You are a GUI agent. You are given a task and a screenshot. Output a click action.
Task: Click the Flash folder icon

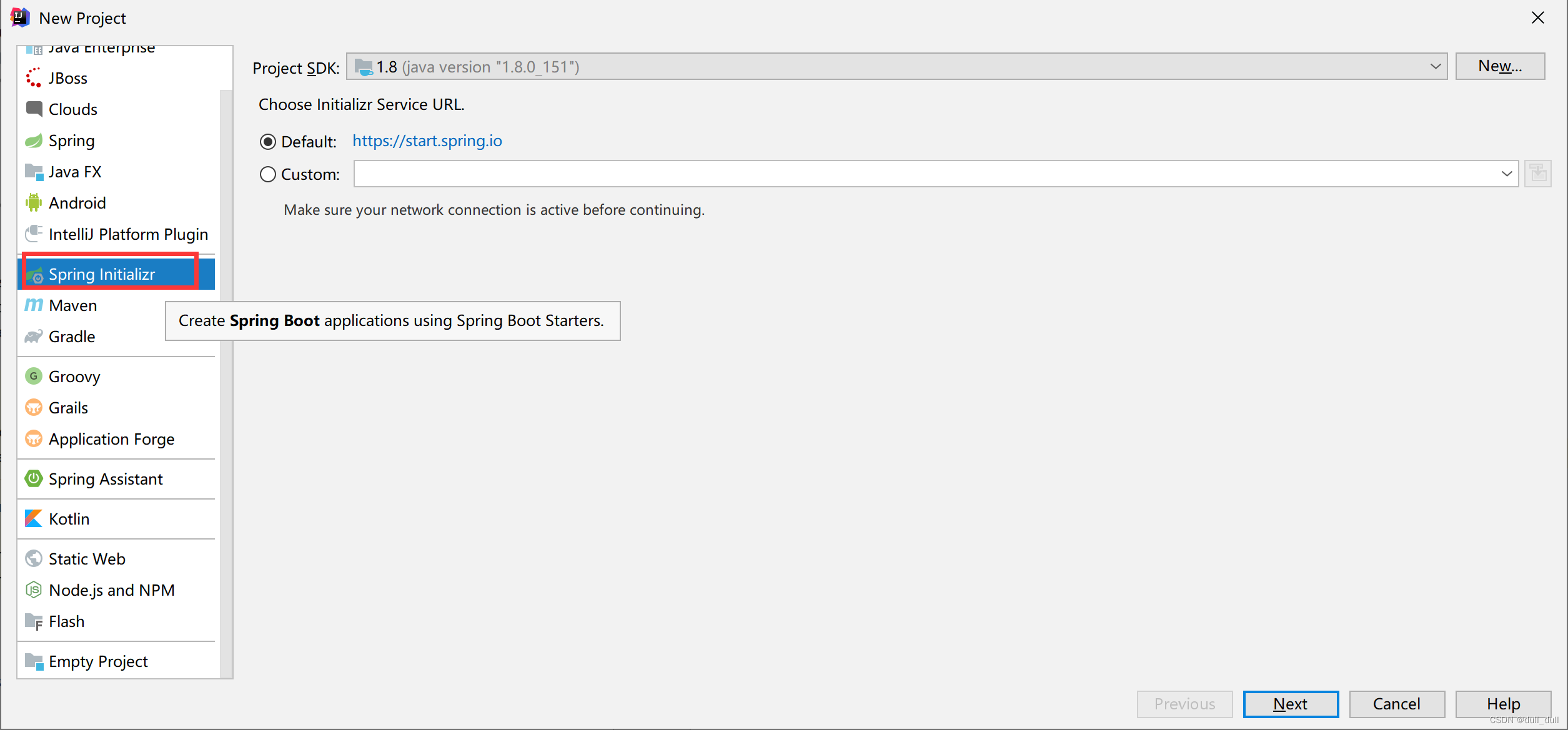pos(34,621)
